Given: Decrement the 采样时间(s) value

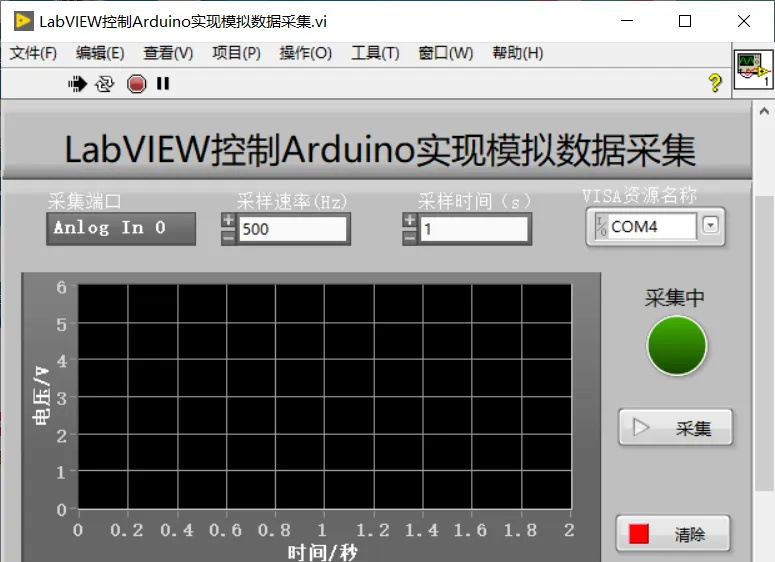Looking at the screenshot, I should 409,238.
